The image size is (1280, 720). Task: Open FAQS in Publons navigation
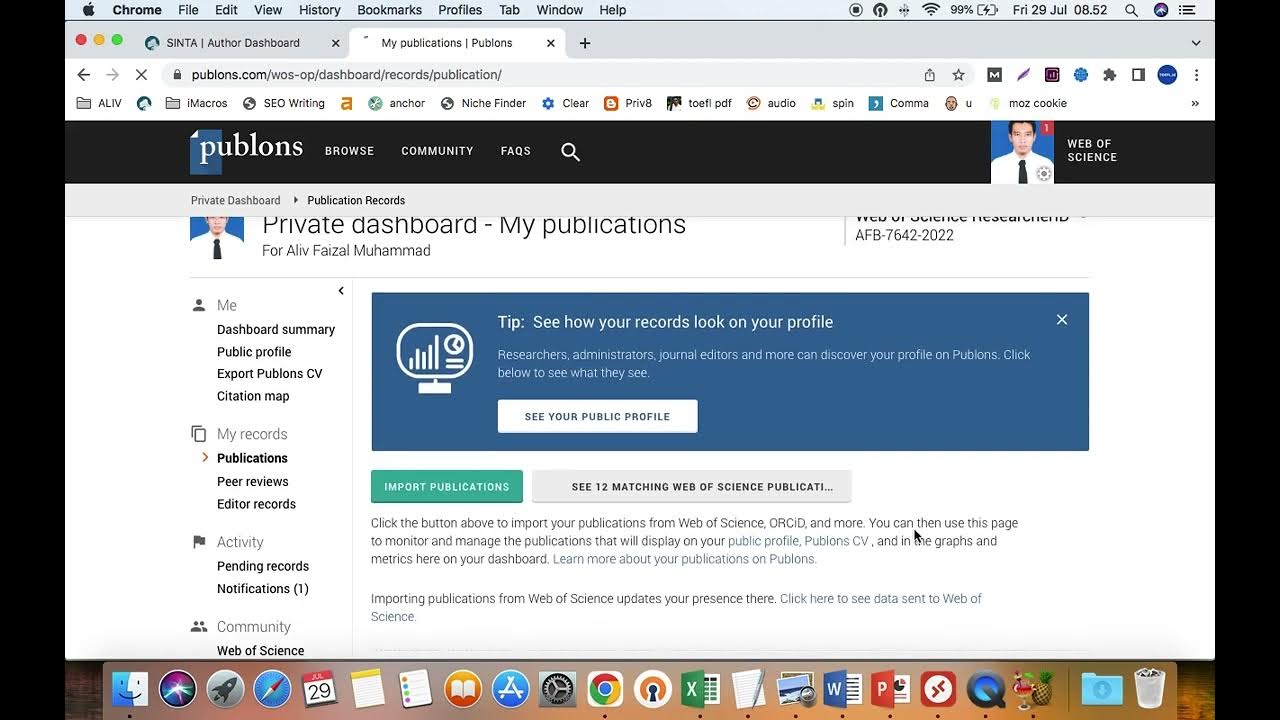click(x=516, y=151)
